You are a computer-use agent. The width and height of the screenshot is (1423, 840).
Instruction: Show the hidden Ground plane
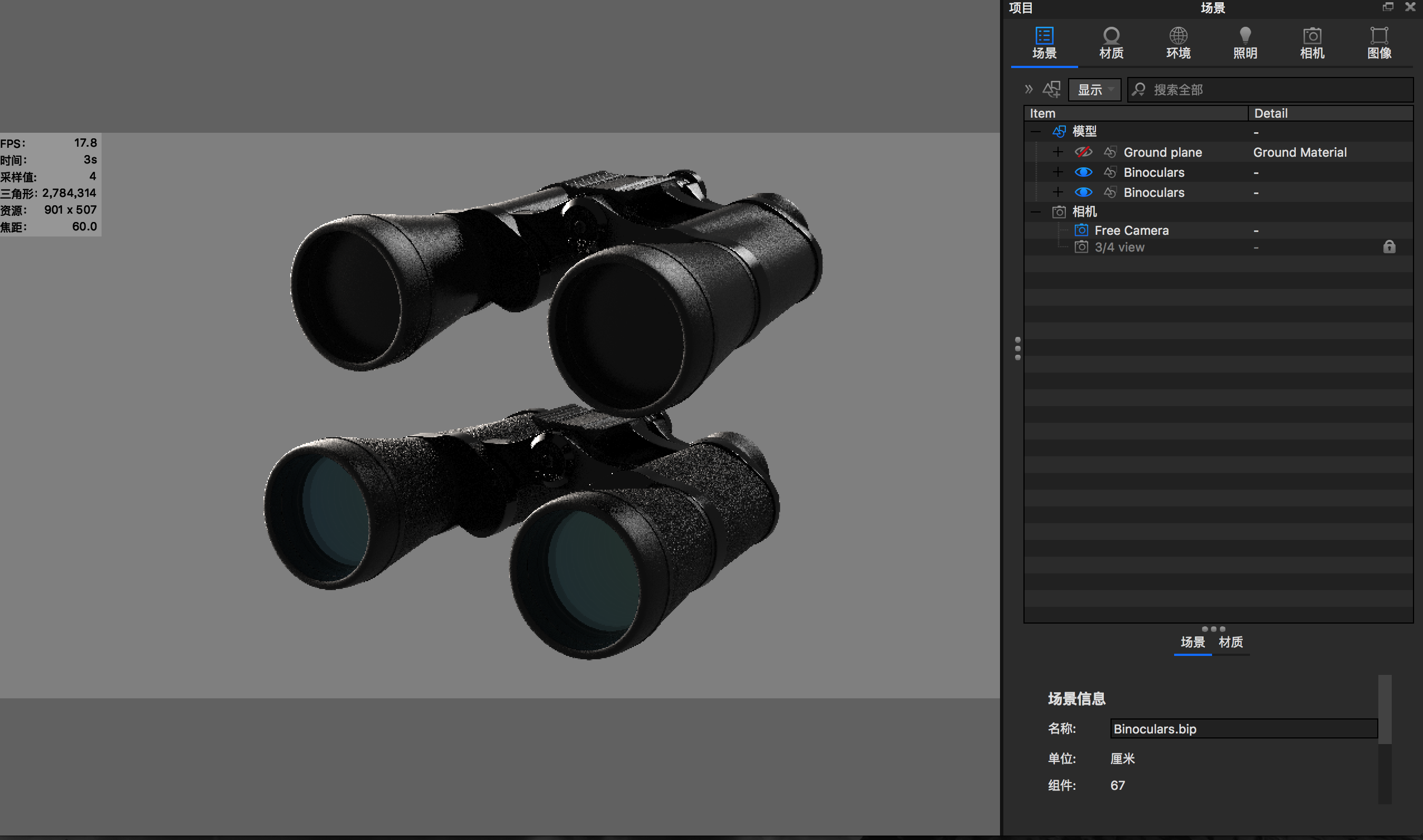(x=1083, y=152)
